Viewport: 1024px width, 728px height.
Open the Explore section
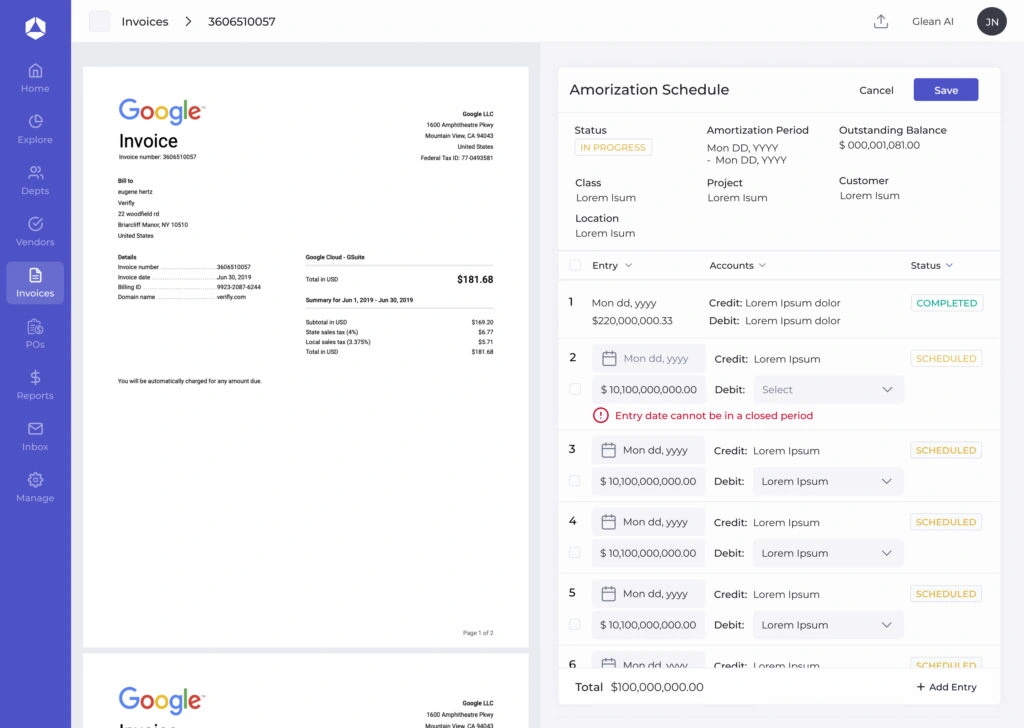coord(35,129)
